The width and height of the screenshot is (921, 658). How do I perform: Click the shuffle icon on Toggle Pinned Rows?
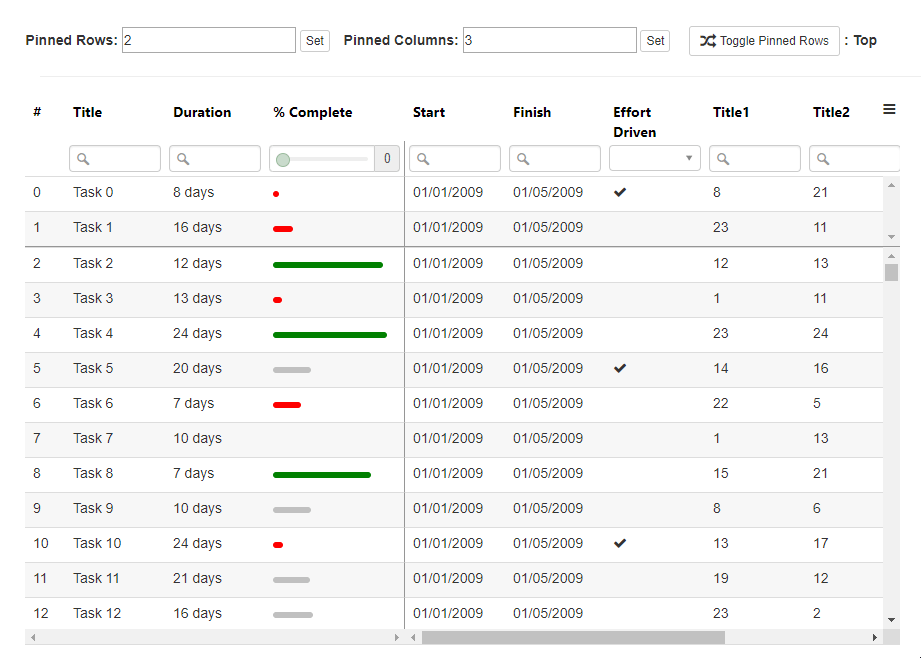(x=707, y=41)
